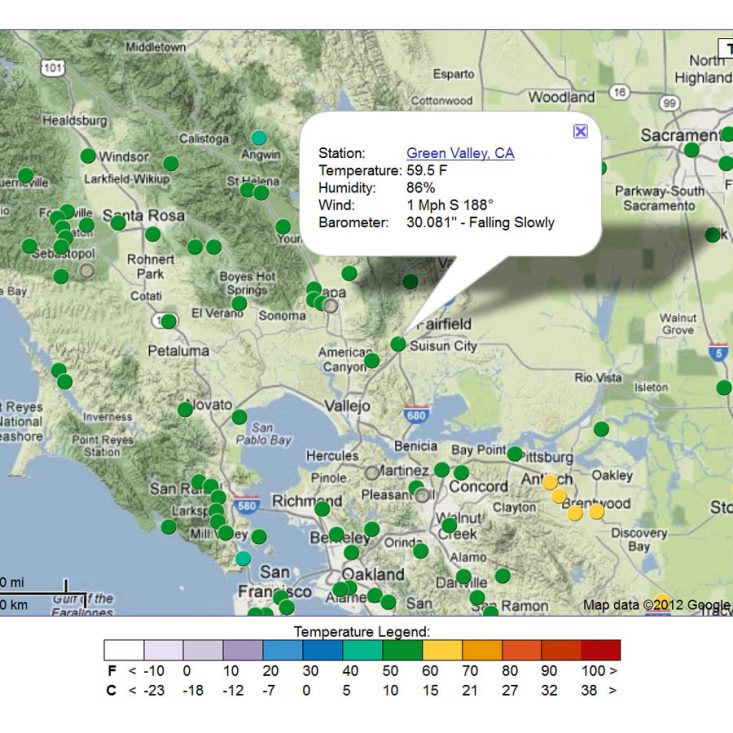Select the US 101 highway shield near Middletown
The height and width of the screenshot is (733, 733).
coord(52,68)
